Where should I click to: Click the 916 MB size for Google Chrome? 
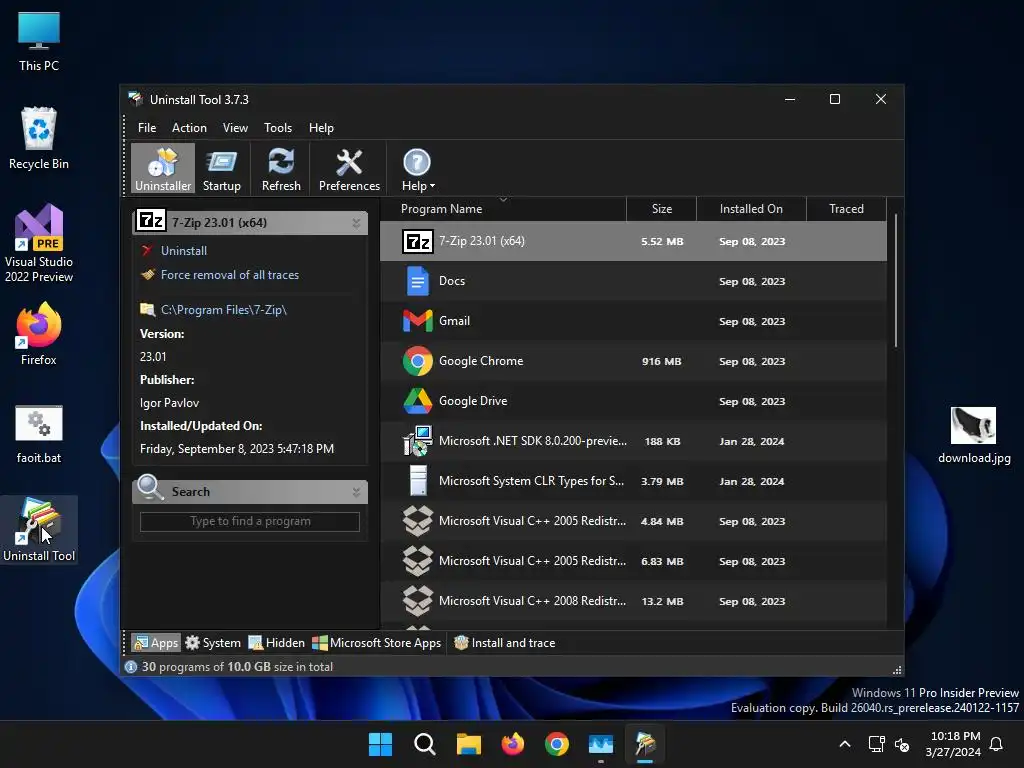tap(662, 361)
